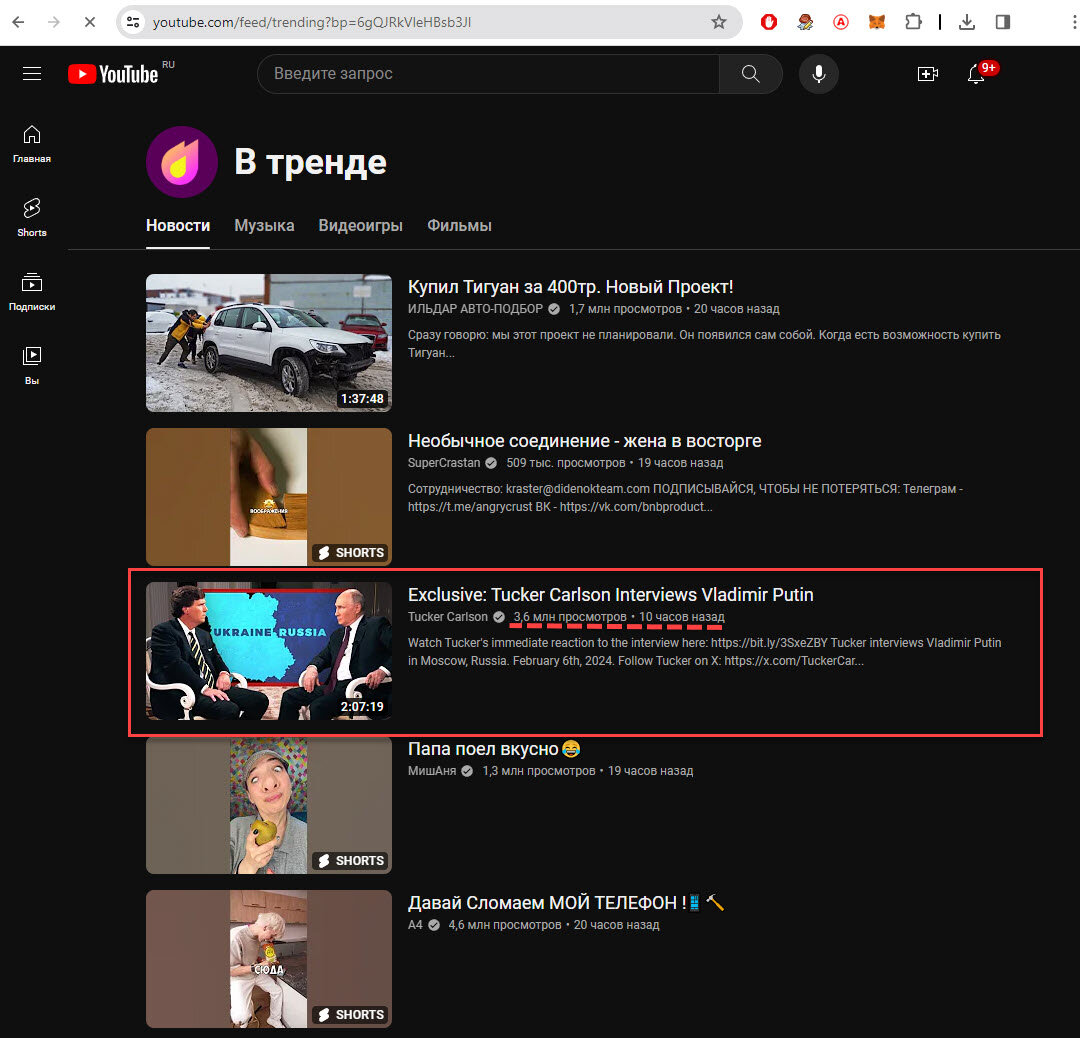Image resolution: width=1080 pixels, height=1038 pixels.
Task: Open the hamburger navigation menu
Action: click(x=32, y=72)
